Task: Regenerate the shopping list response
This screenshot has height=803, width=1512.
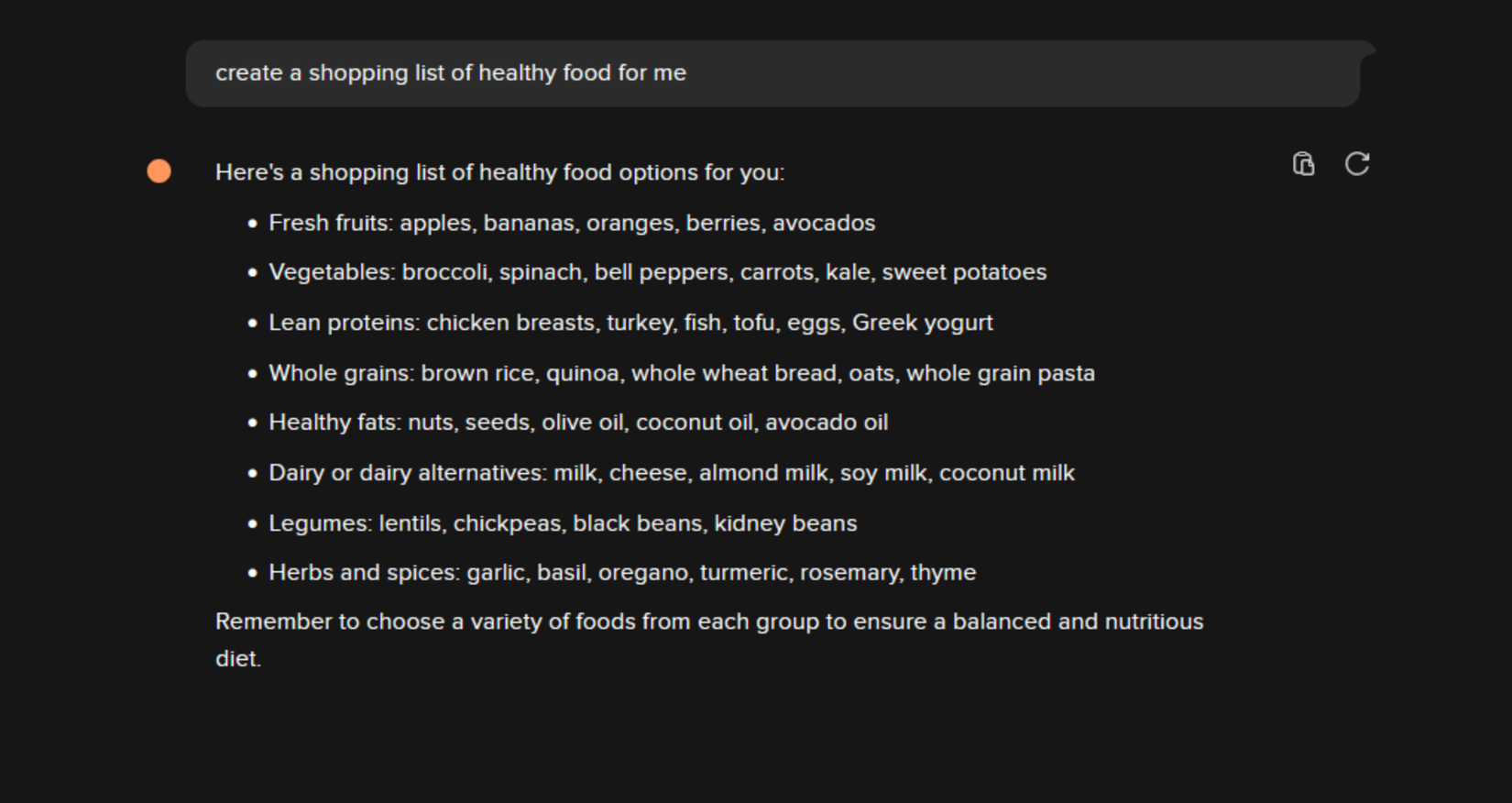Action: [1357, 164]
